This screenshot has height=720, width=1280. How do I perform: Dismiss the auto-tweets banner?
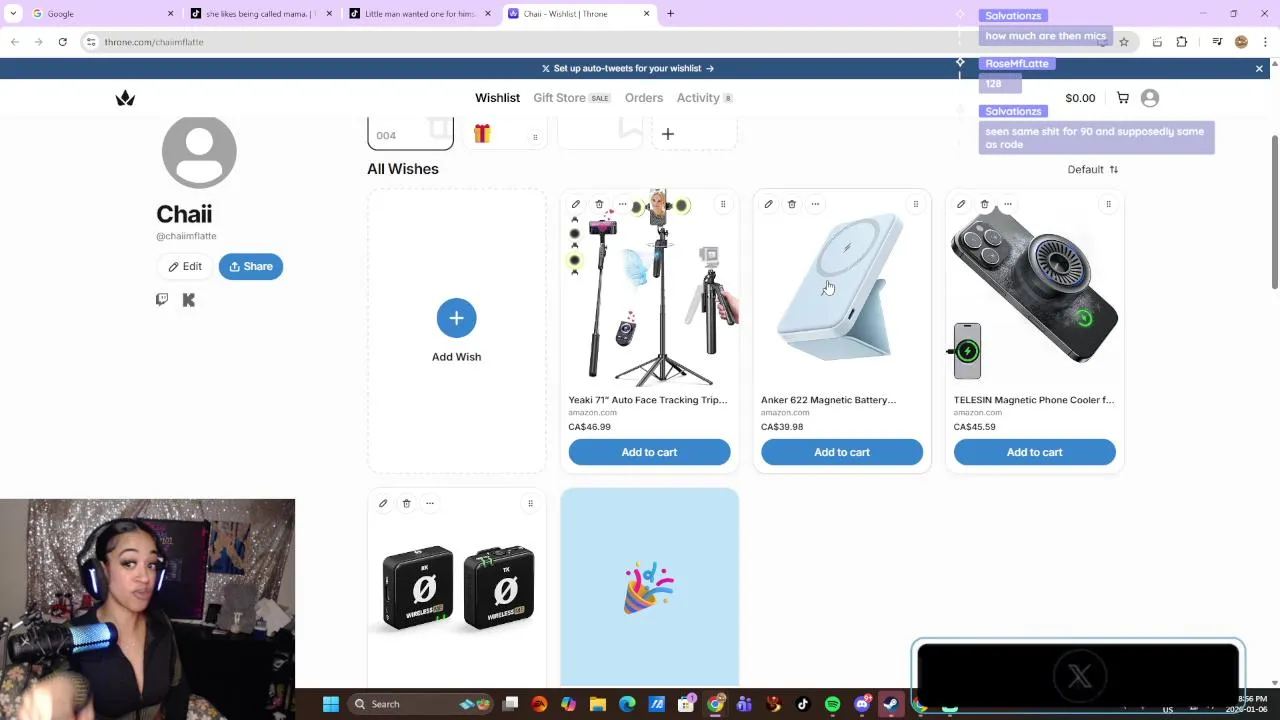pos(1259,68)
